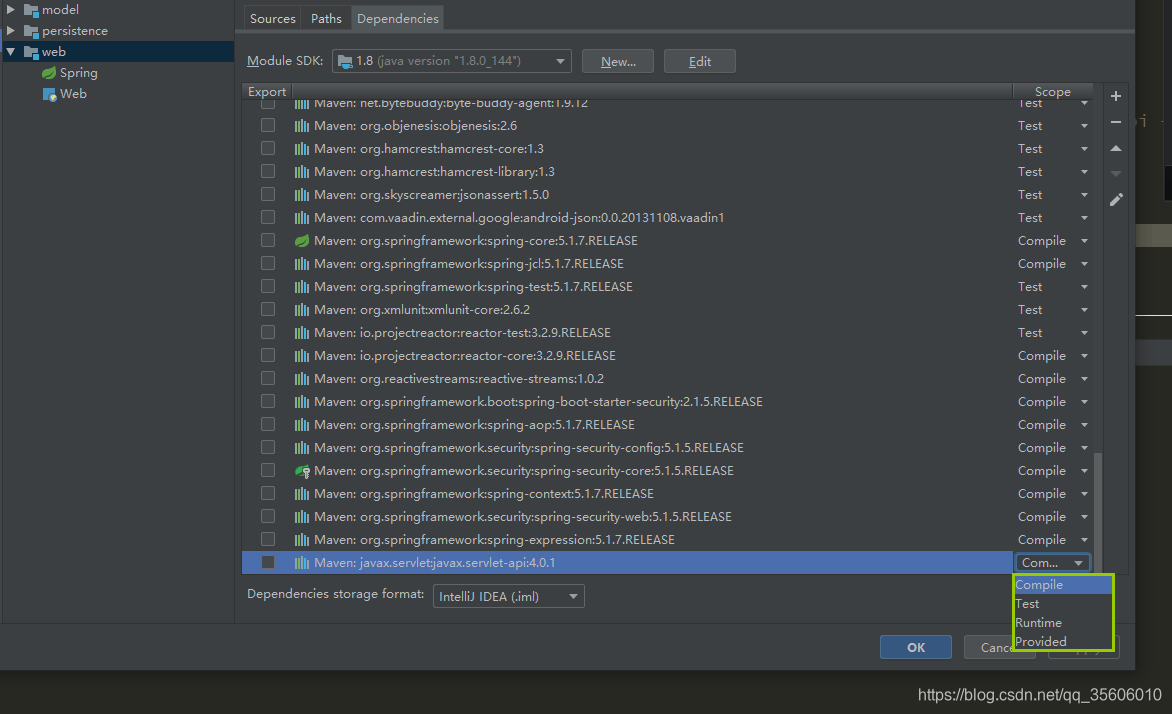Enable Export for javax.servlet-api dependency

(x=267, y=562)
